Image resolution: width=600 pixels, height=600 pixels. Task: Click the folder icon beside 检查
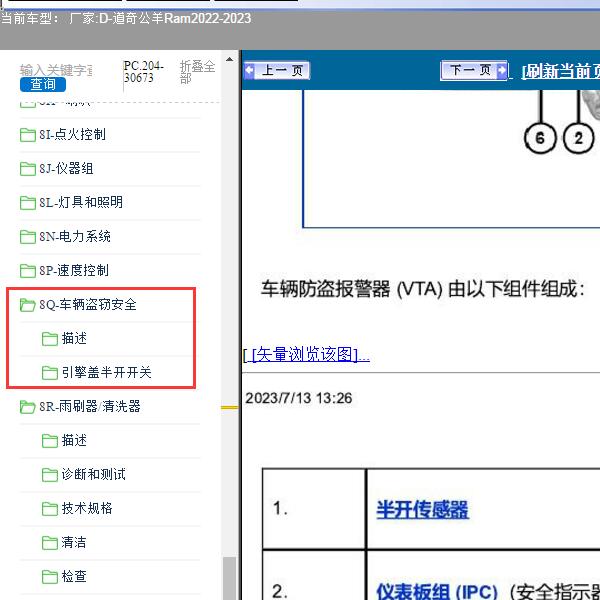[50, 576]
